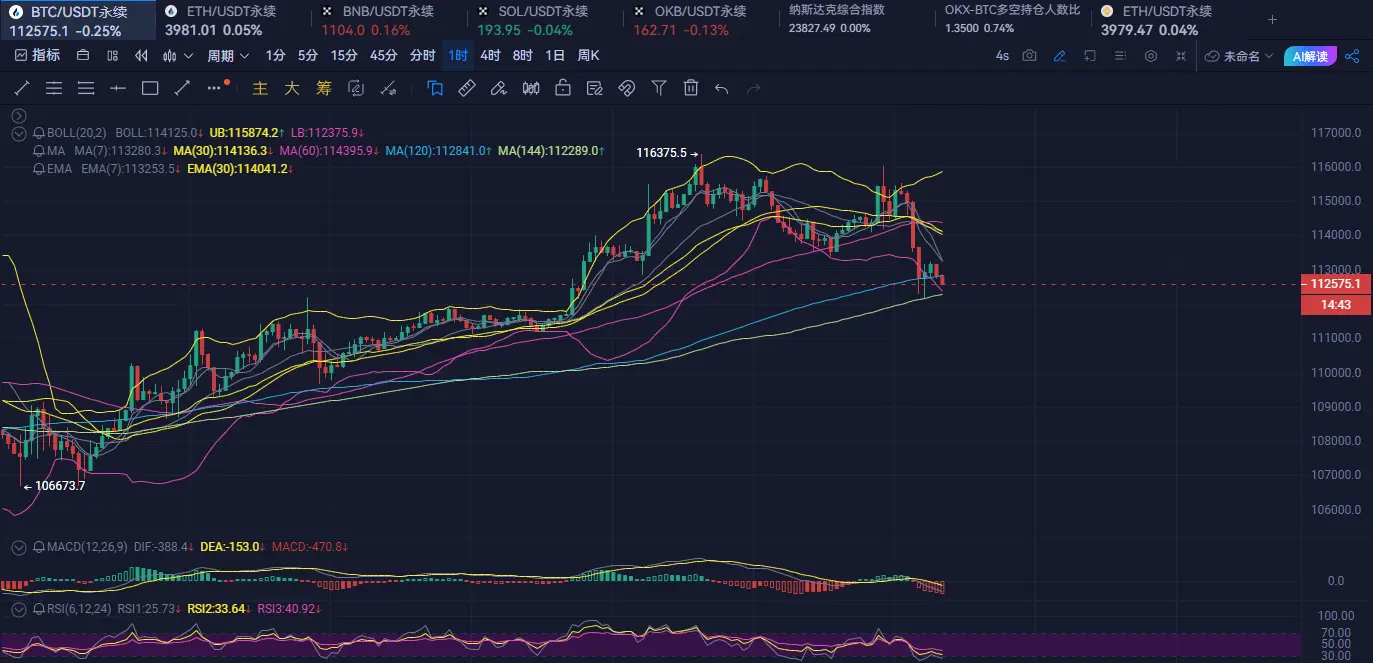Click the 4s refresh interval label
This screenshot has height=663, width=1373.
click(1002, 56)
